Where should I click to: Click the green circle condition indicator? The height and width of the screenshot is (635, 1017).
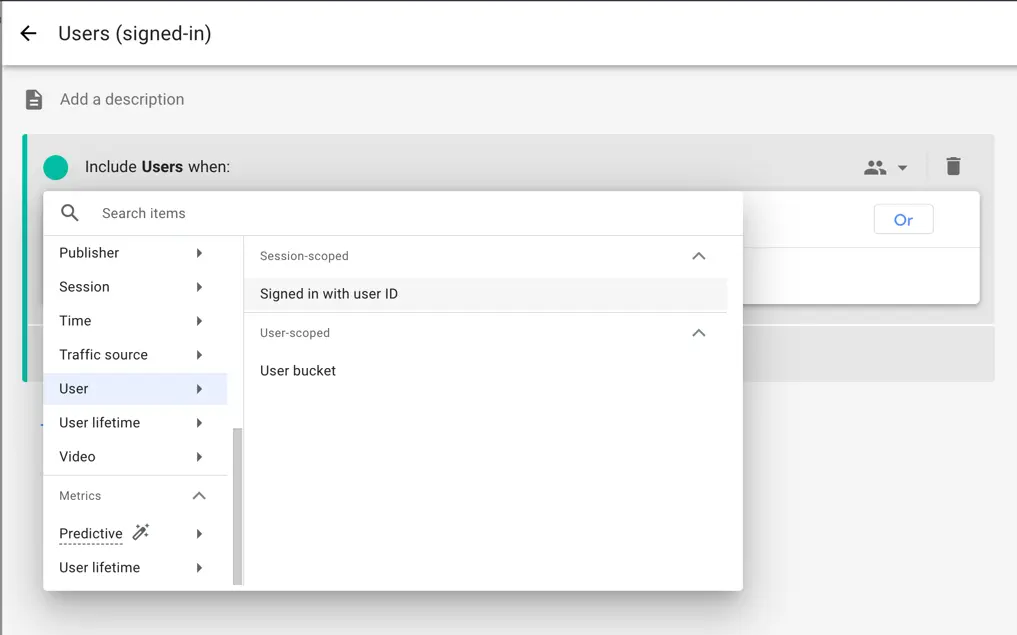(x=56, y=167)
